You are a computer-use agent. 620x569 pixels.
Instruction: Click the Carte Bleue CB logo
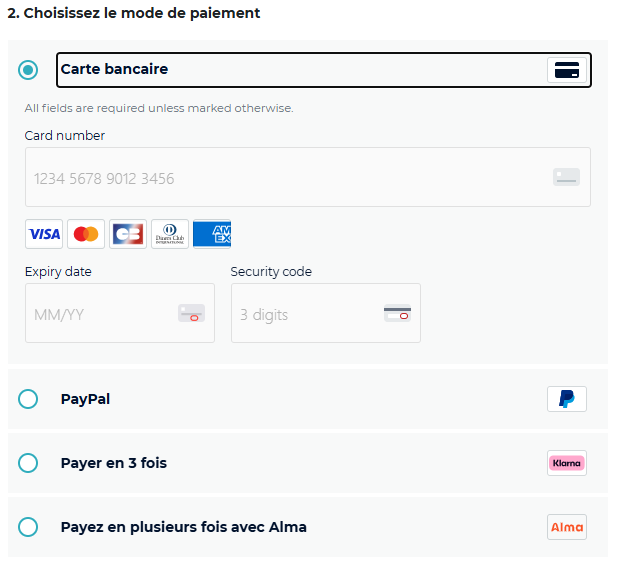[128, 234]
